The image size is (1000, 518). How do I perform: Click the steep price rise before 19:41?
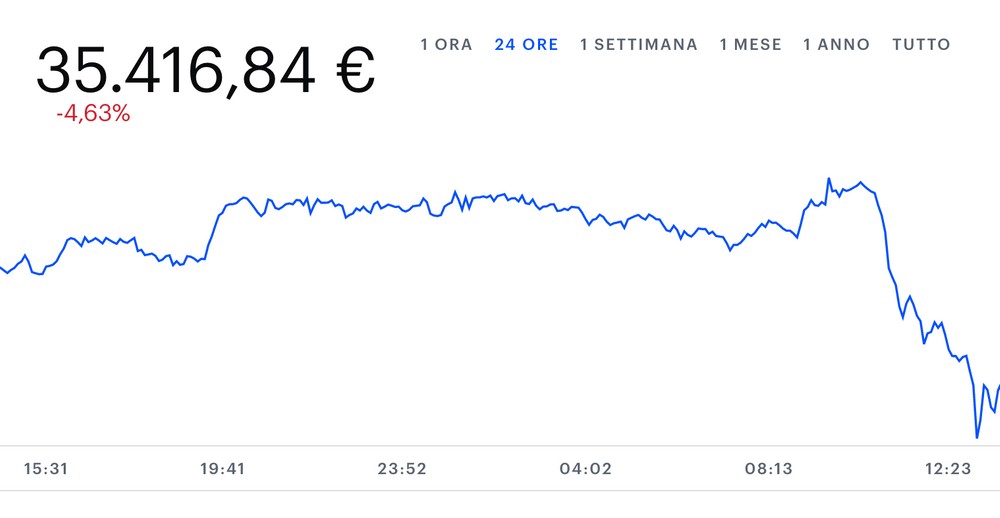click(214, 231)
